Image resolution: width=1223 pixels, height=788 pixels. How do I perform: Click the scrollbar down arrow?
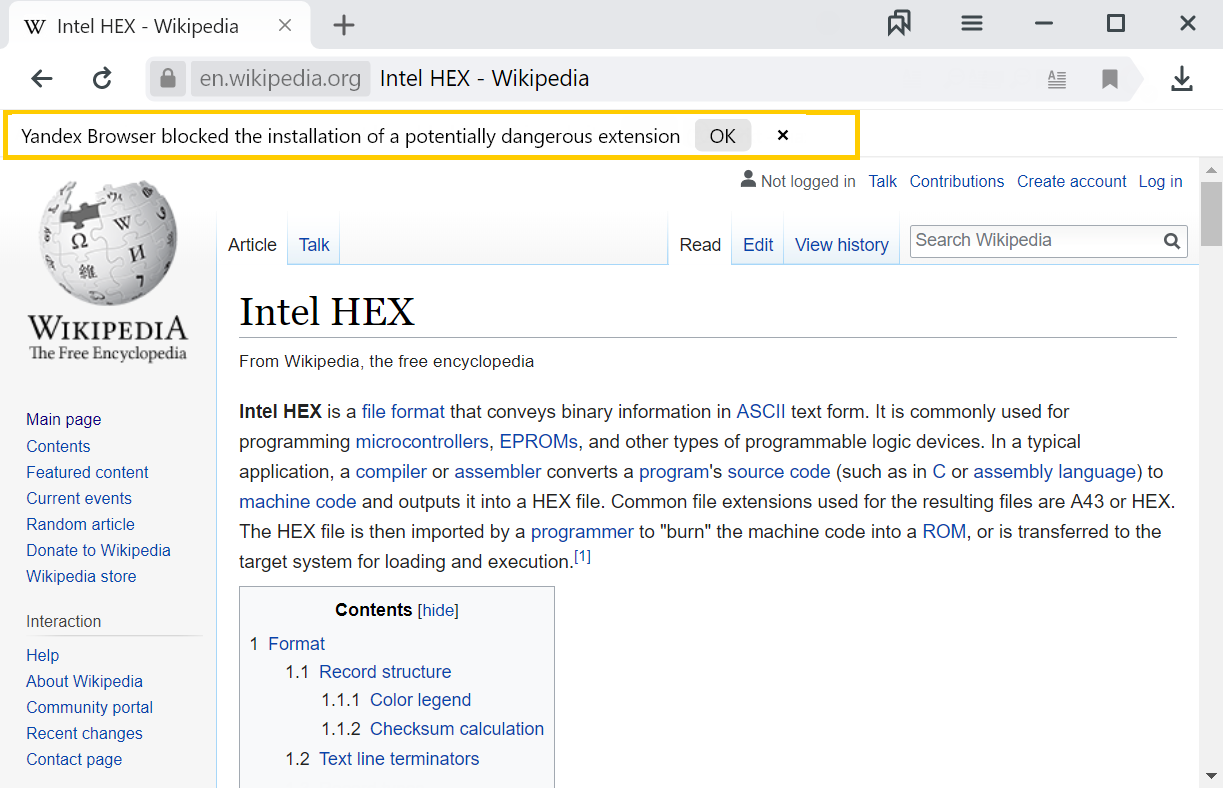coord(1211,775)
